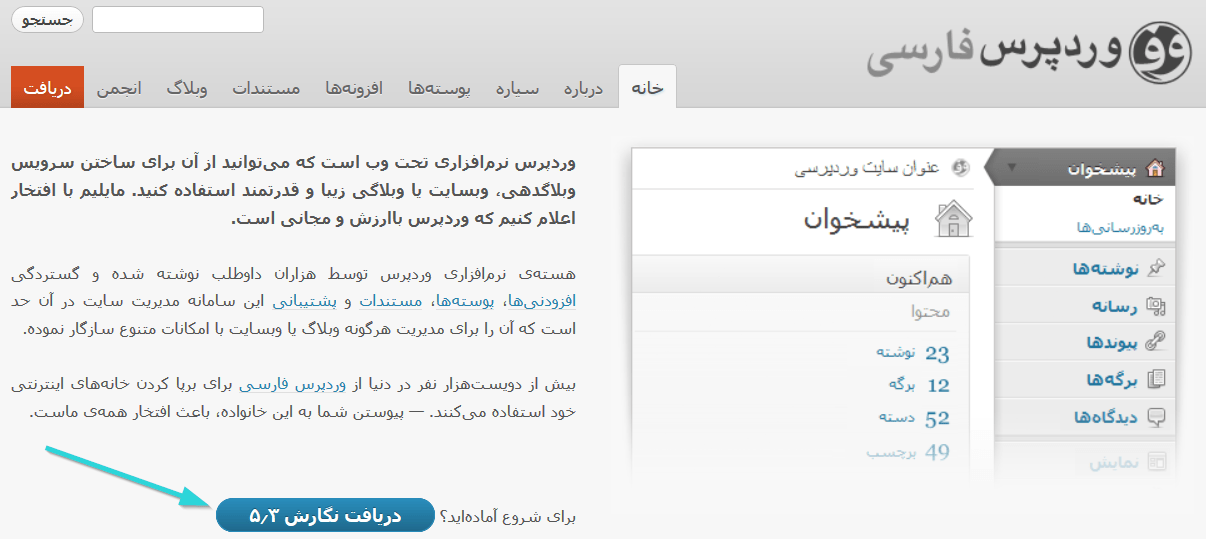Click the comment bubble icon beside دیدگاه‌ها
This screenshot has height=539, width=1206.
point(1156,417)
